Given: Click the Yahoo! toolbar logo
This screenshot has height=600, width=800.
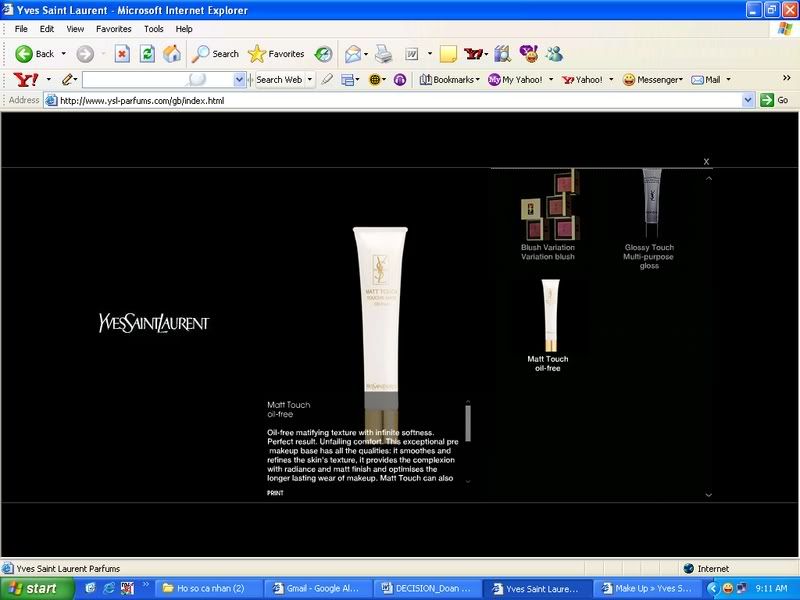Looking at the screenshot, I should [x=25, y=79].
